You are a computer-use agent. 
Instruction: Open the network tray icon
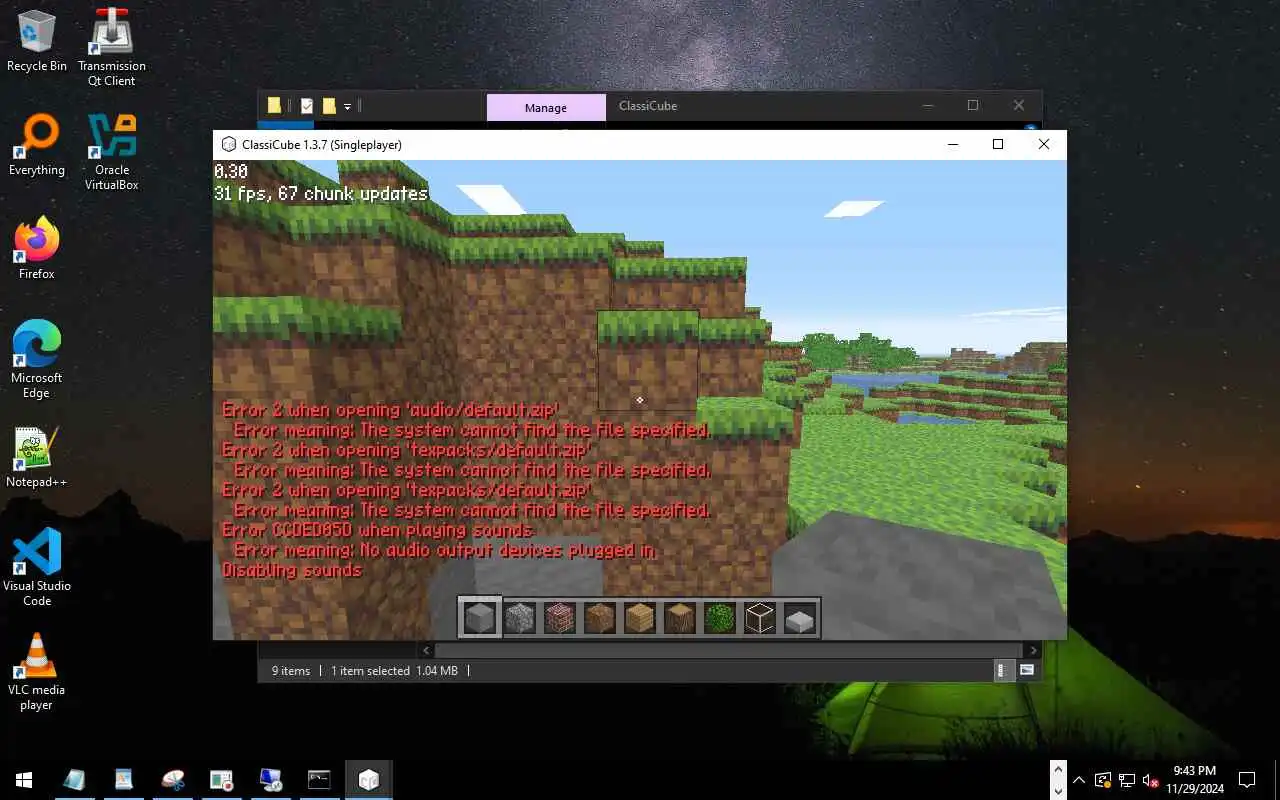(x=1127, y=780)
